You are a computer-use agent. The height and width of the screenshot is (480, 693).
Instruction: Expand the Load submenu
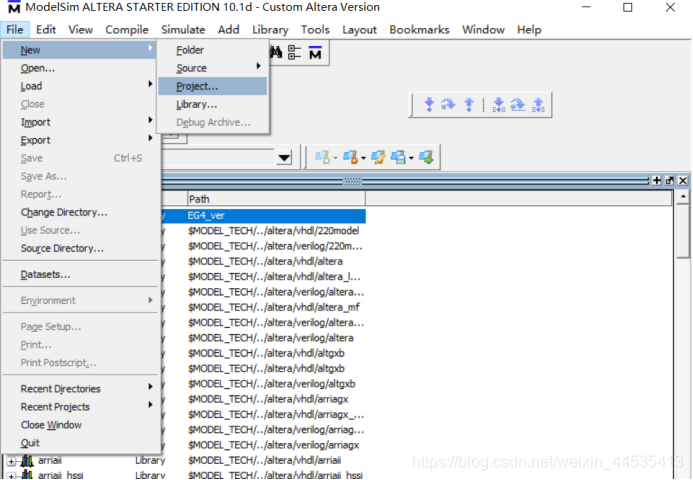click(x=80, y=86)
